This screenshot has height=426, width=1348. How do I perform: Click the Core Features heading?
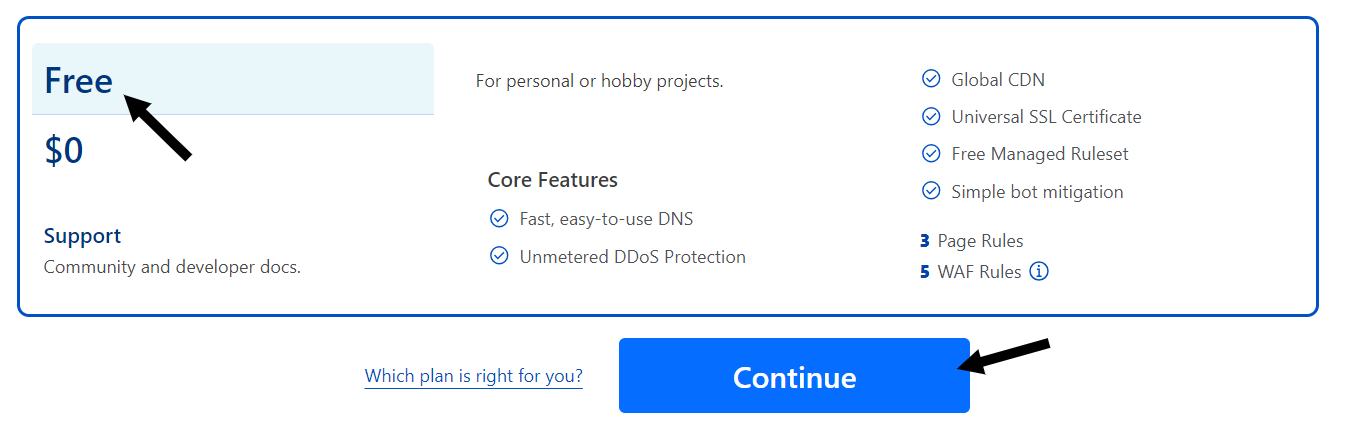click(x=552, y=180)
